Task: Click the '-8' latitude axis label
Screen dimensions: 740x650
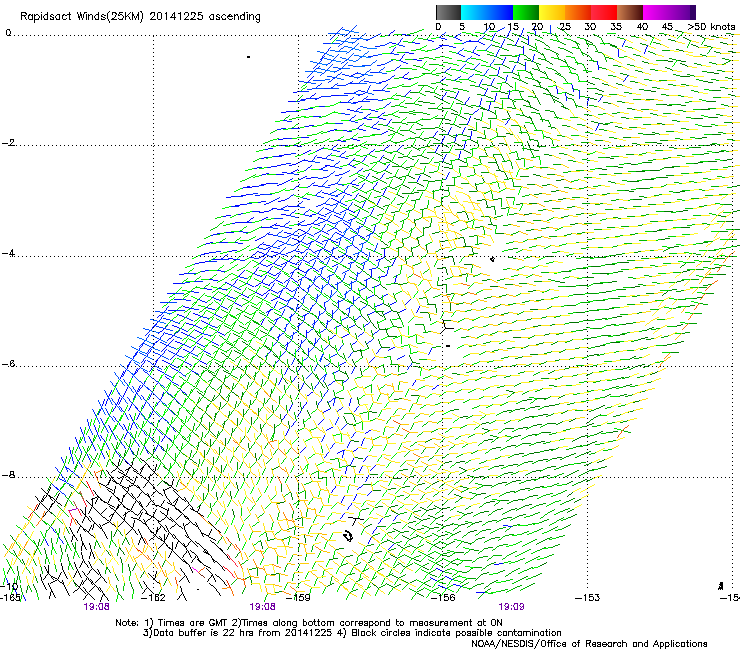Action: [9, 475]
